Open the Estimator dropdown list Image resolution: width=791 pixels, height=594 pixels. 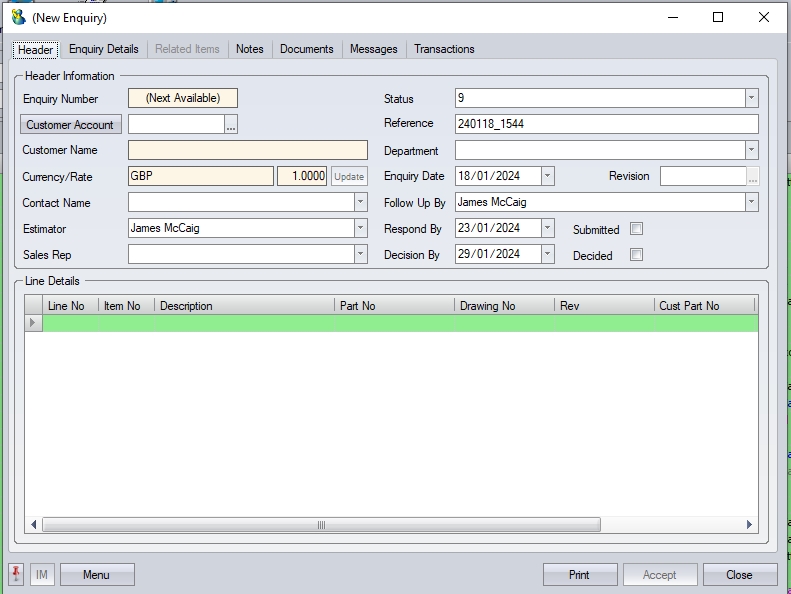pyautogui.click(x=360, y=228)
